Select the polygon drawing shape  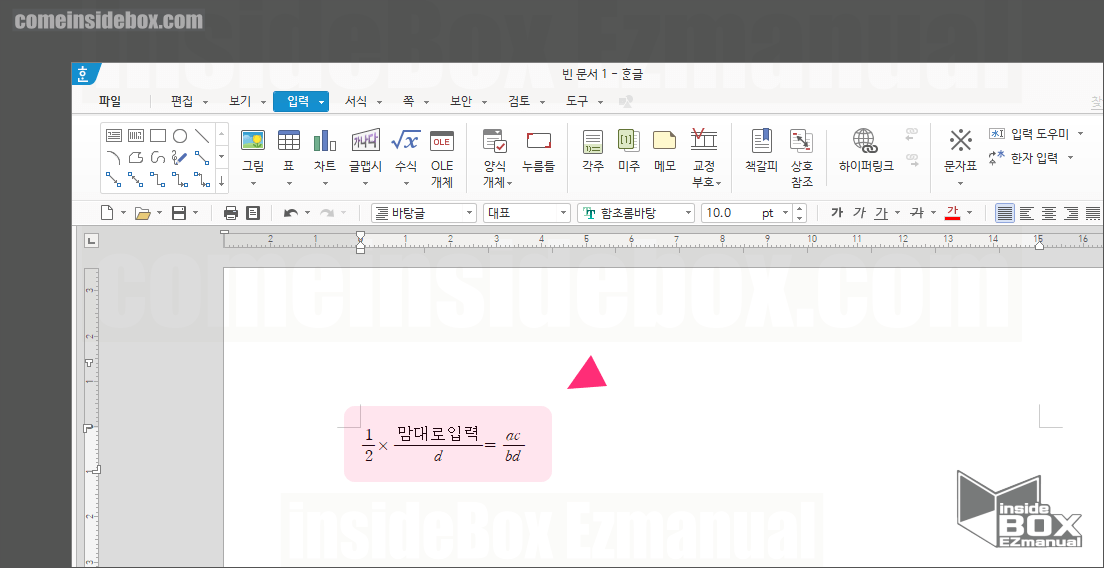pos(136,158)
